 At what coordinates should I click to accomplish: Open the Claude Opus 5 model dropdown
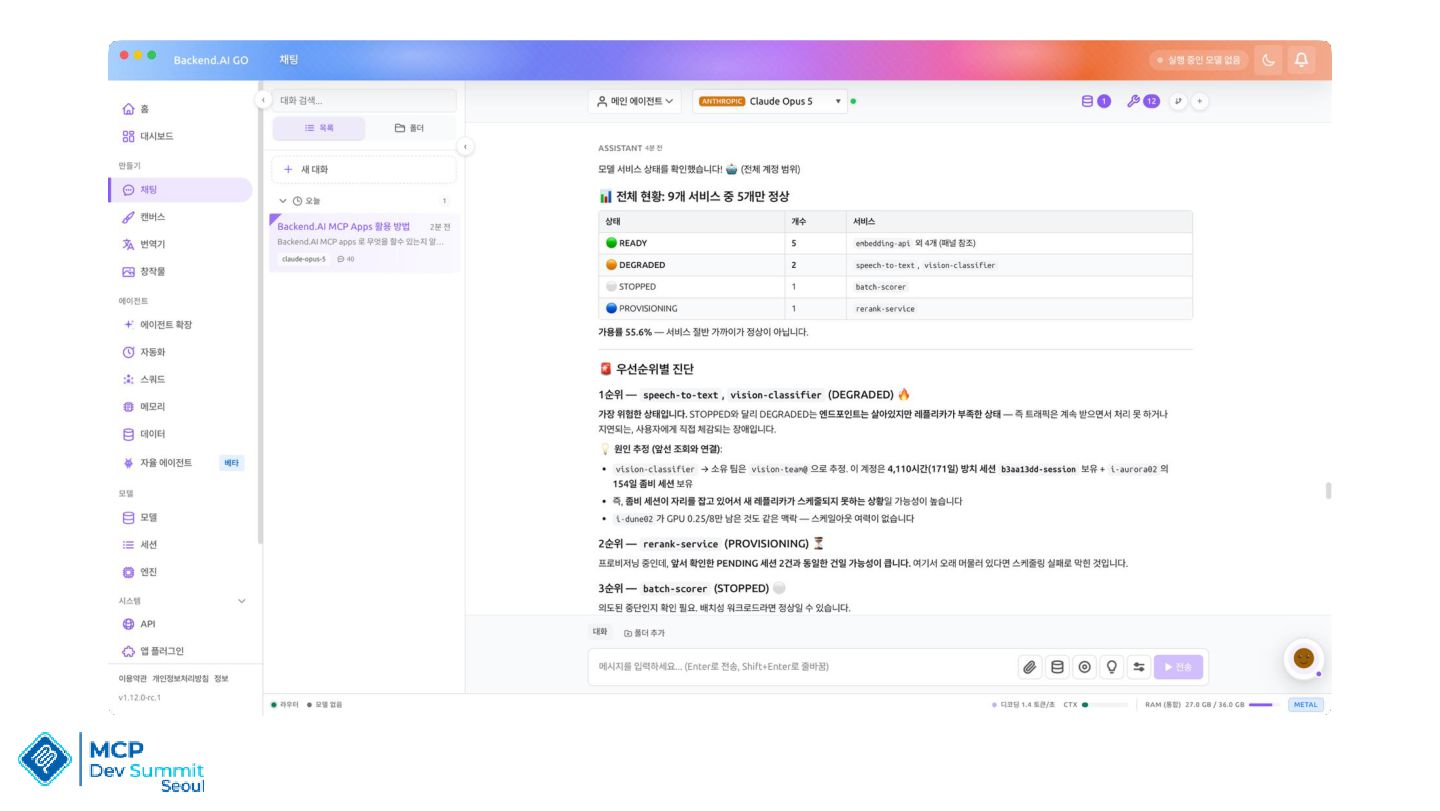769,101
